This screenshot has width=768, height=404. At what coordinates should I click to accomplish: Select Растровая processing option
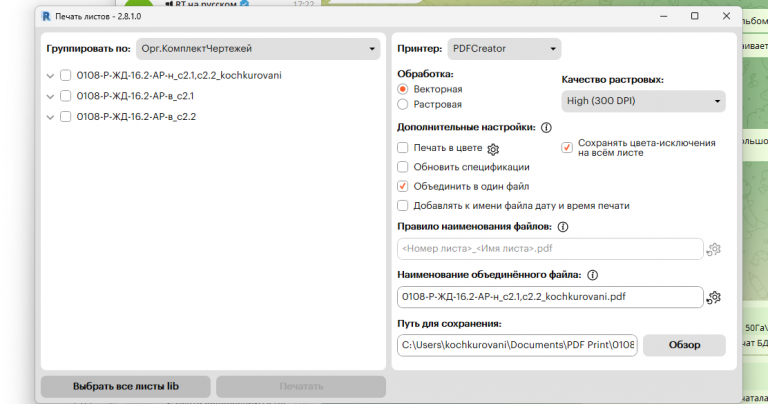(x=403, y=104)
